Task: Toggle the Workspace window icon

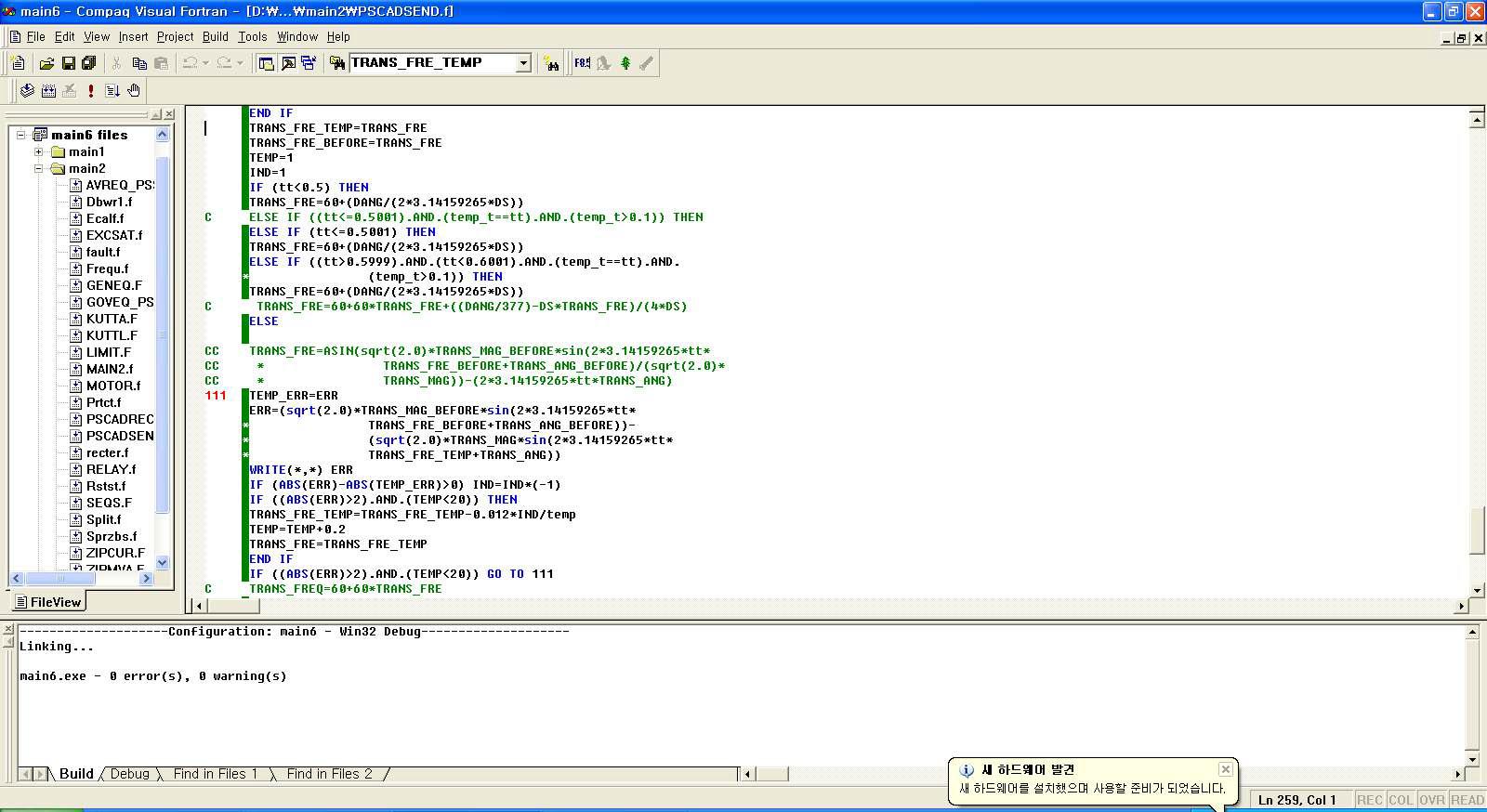Action: click(x=266, y=63)
